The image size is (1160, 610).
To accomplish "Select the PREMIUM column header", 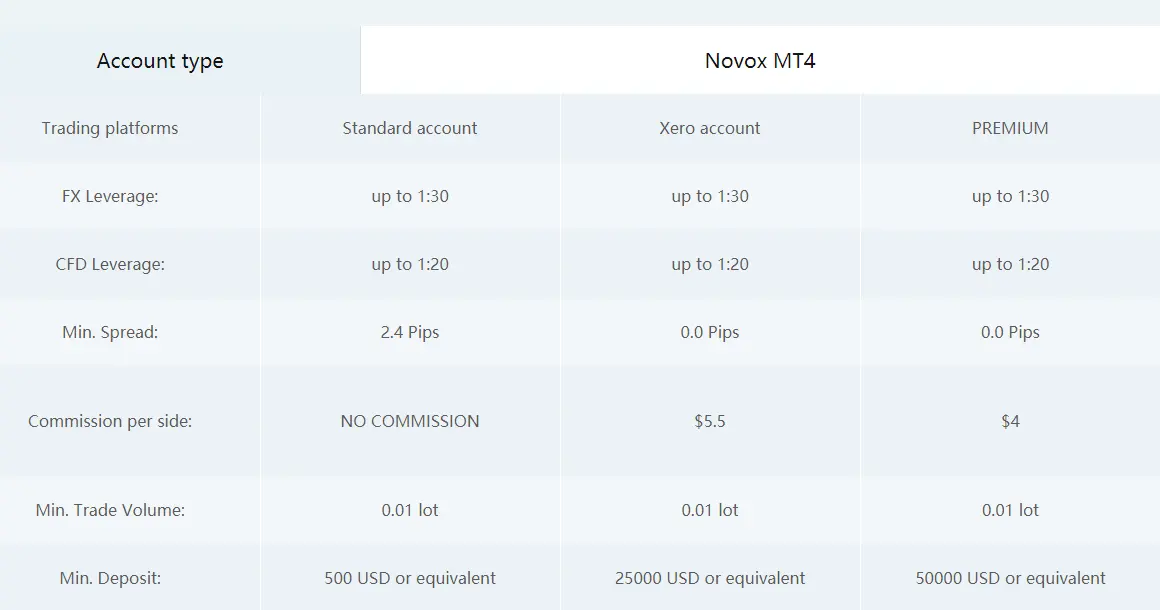I will (x=1010, y=128).
